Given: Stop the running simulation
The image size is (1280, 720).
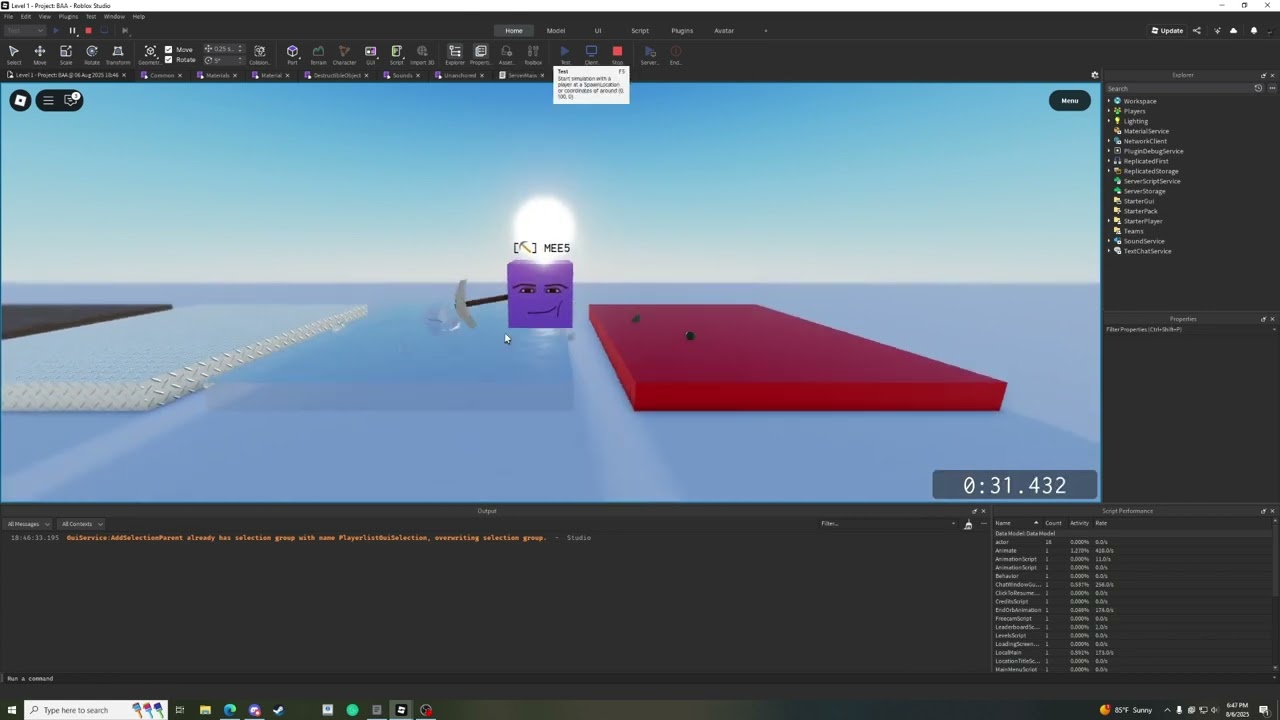Looking at the screenshot, I should [x=617, y=54].
